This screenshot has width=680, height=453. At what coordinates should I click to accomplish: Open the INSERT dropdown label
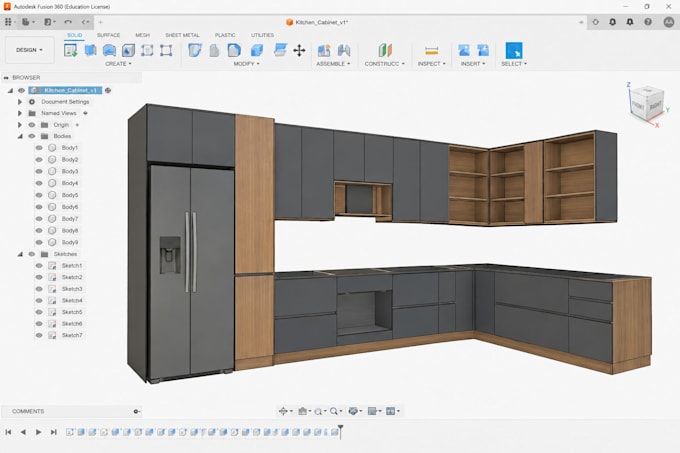[x=473, y=64]
